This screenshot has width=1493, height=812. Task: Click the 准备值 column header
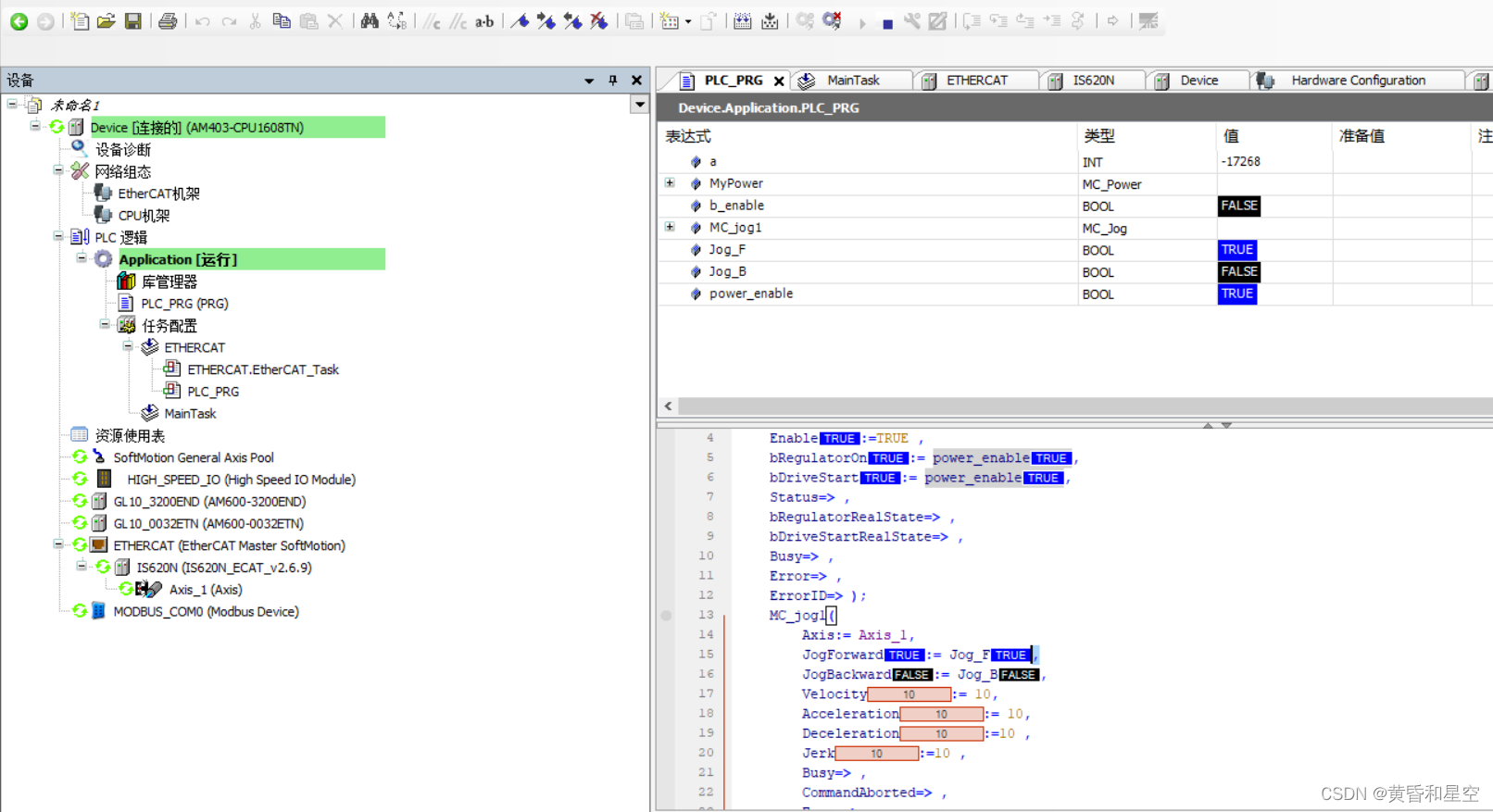tap(1361, 136)
